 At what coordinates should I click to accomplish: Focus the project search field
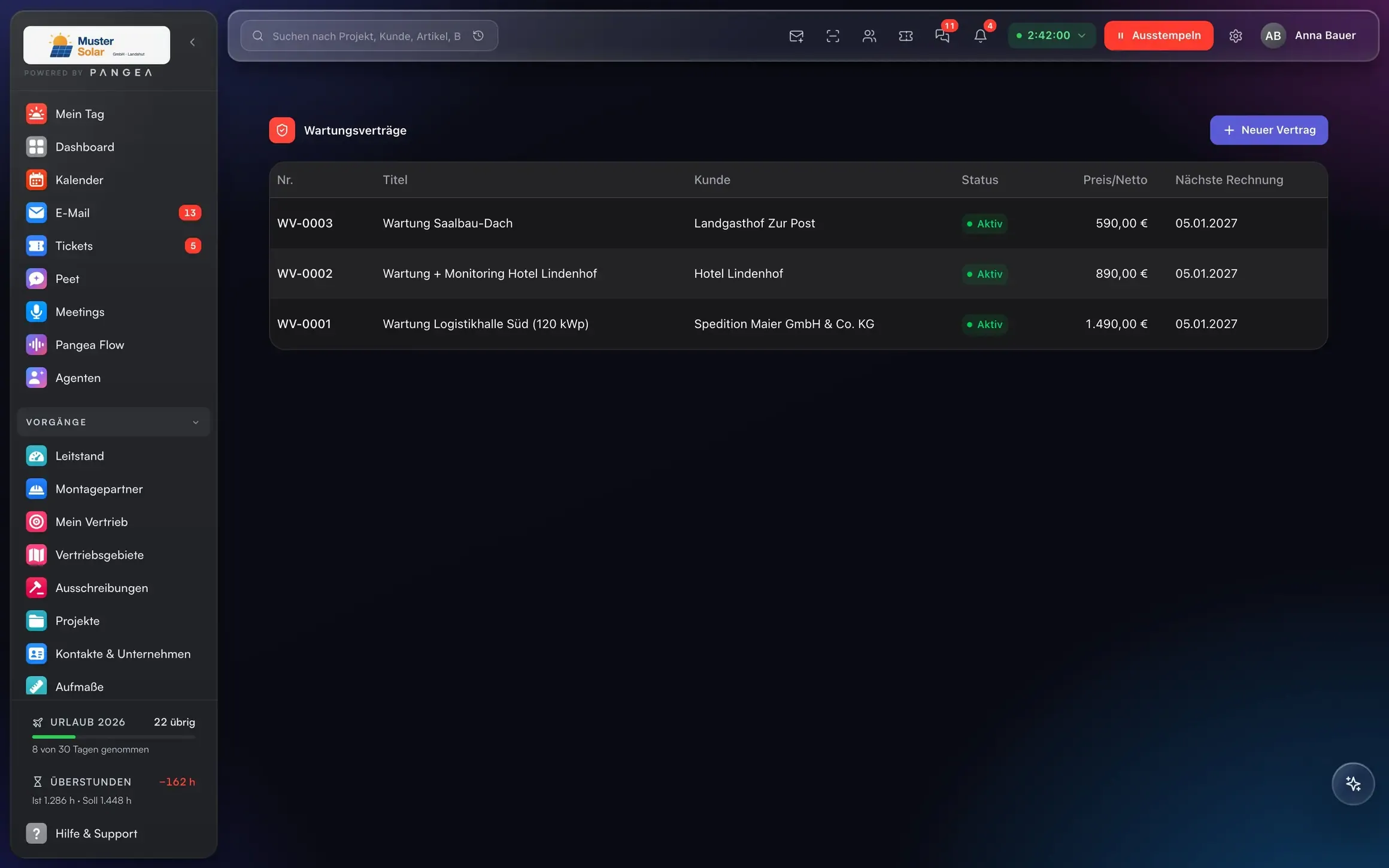coord(369,36)
